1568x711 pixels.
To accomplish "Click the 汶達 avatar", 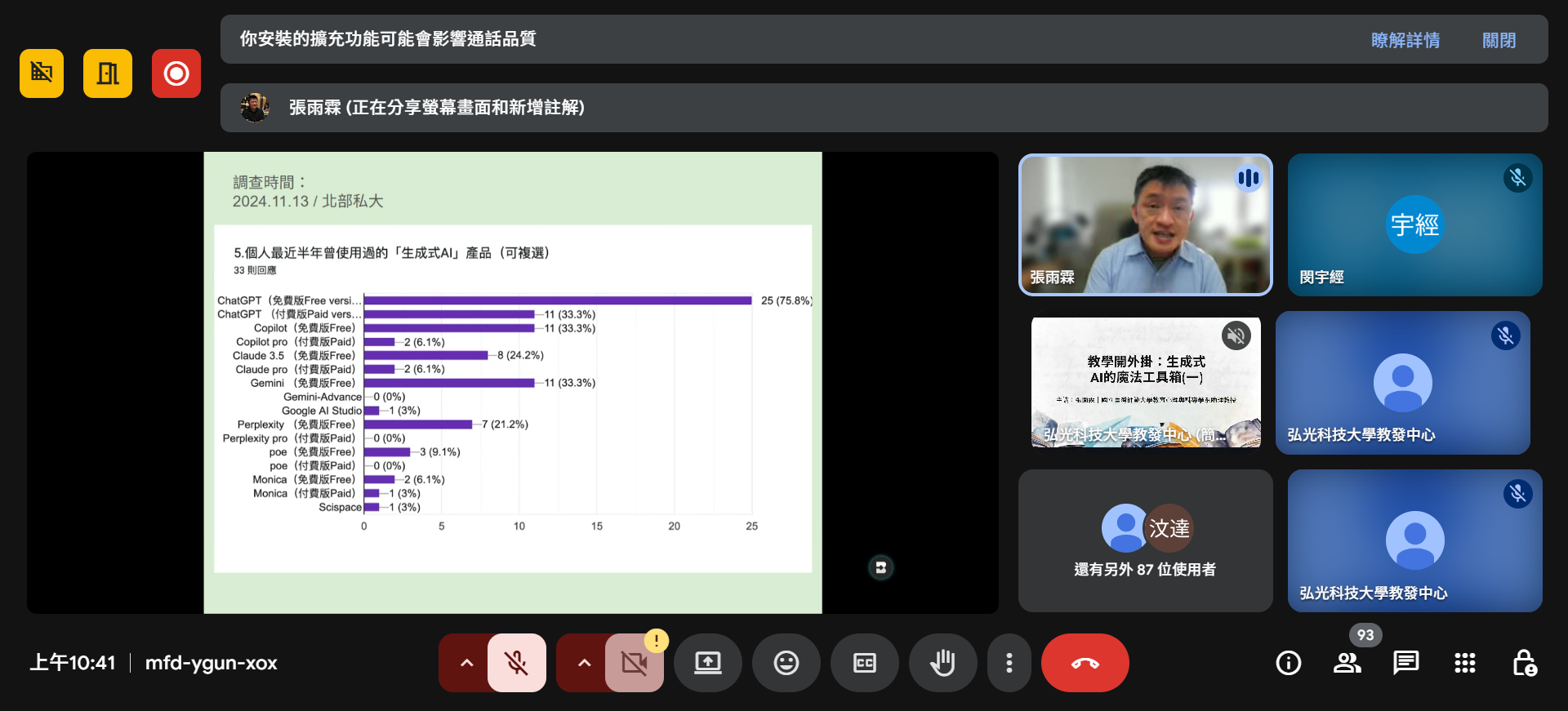I will click(1169, 528).
